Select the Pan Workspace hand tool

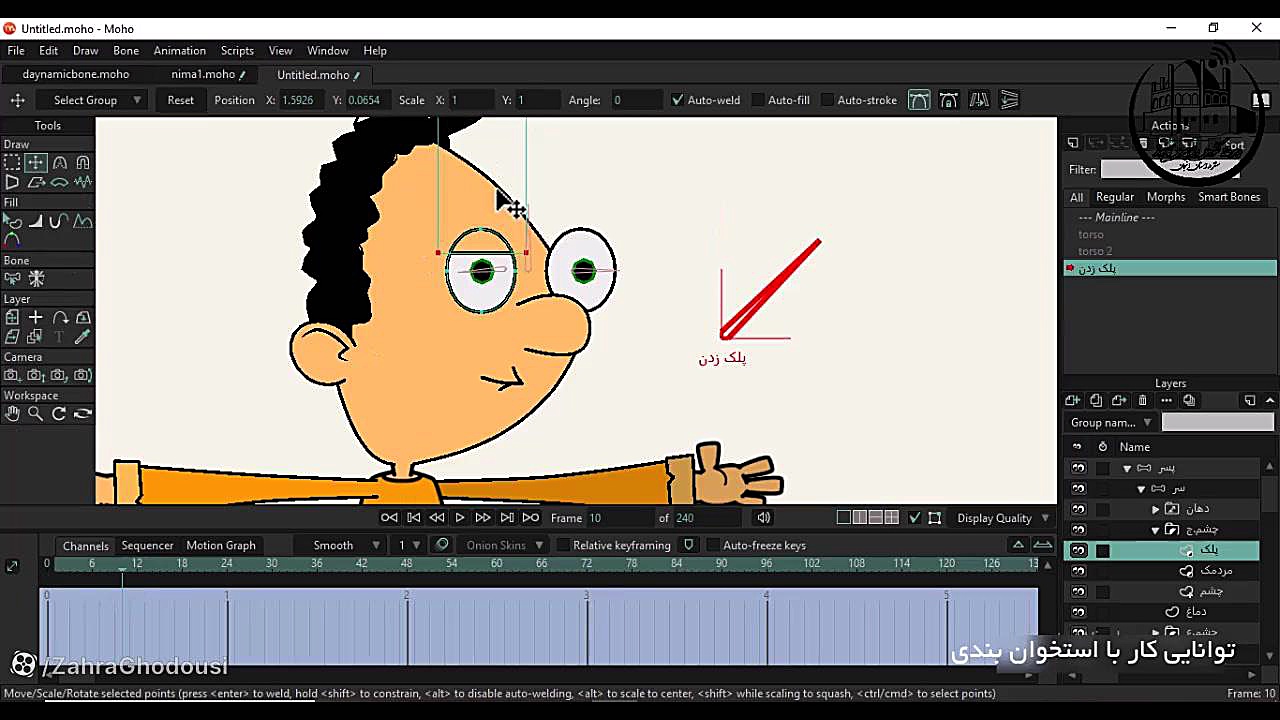tap(12, 414)
